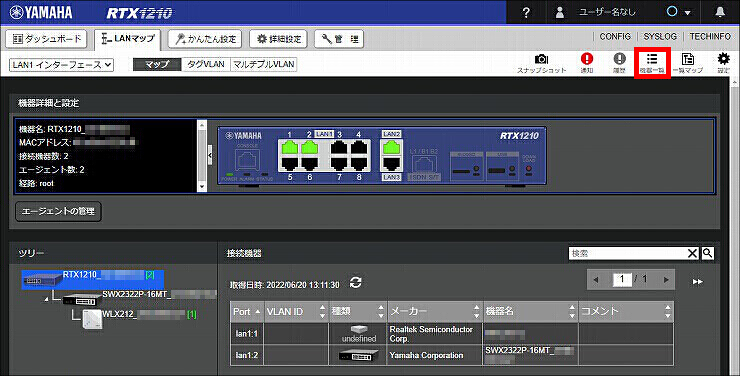Select the マップ view tab
The image size is (740, 376).
coord(157,65)
